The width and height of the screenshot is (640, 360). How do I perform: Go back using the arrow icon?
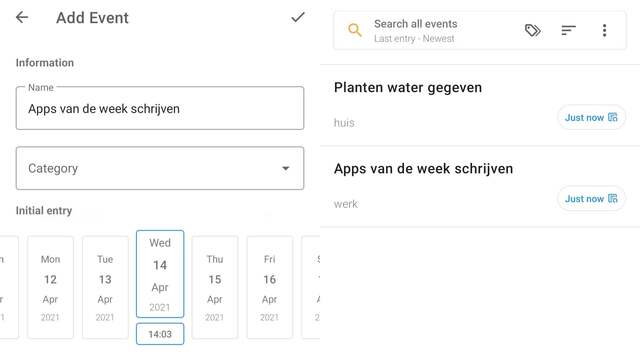pyautogui.click(x=22, y=17)
